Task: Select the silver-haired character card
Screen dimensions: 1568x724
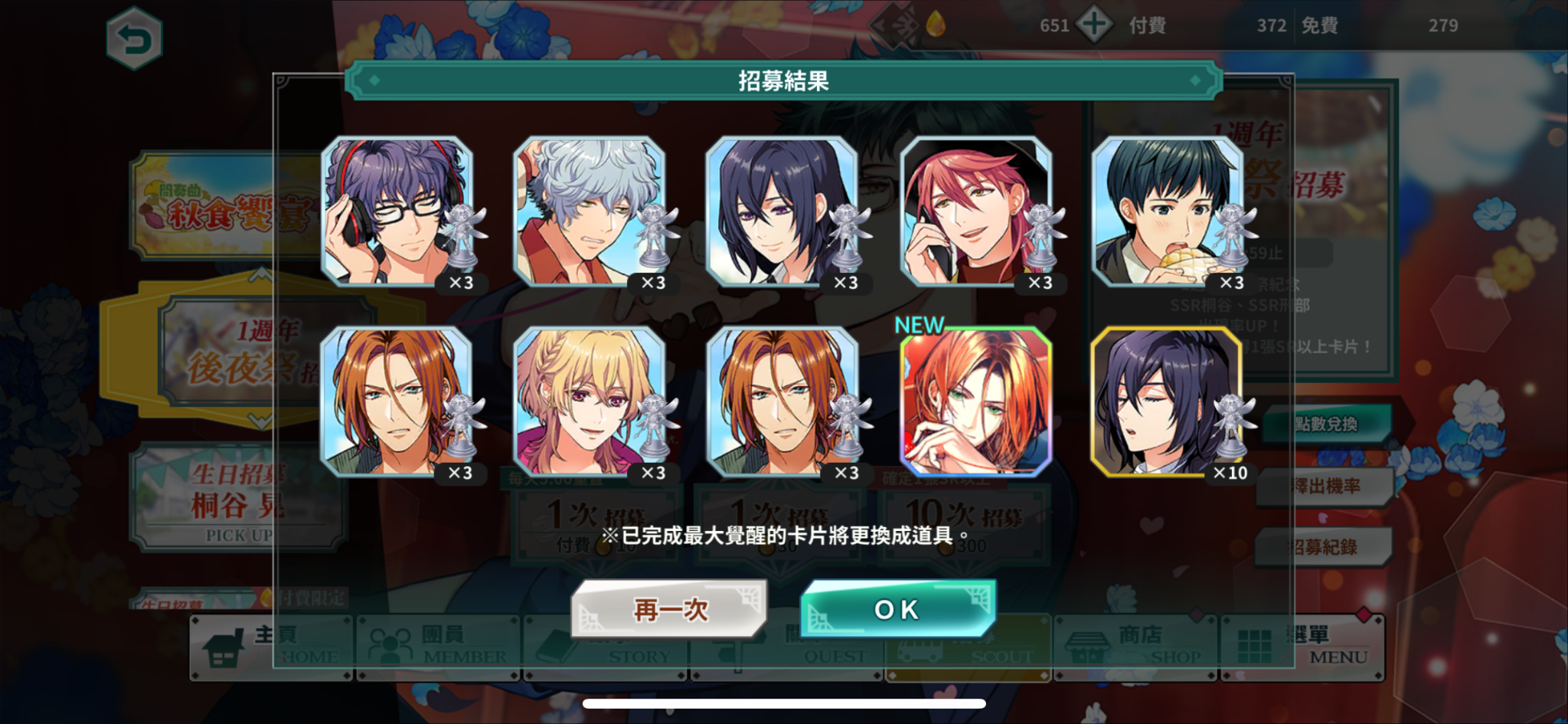Action: [590, 211]
